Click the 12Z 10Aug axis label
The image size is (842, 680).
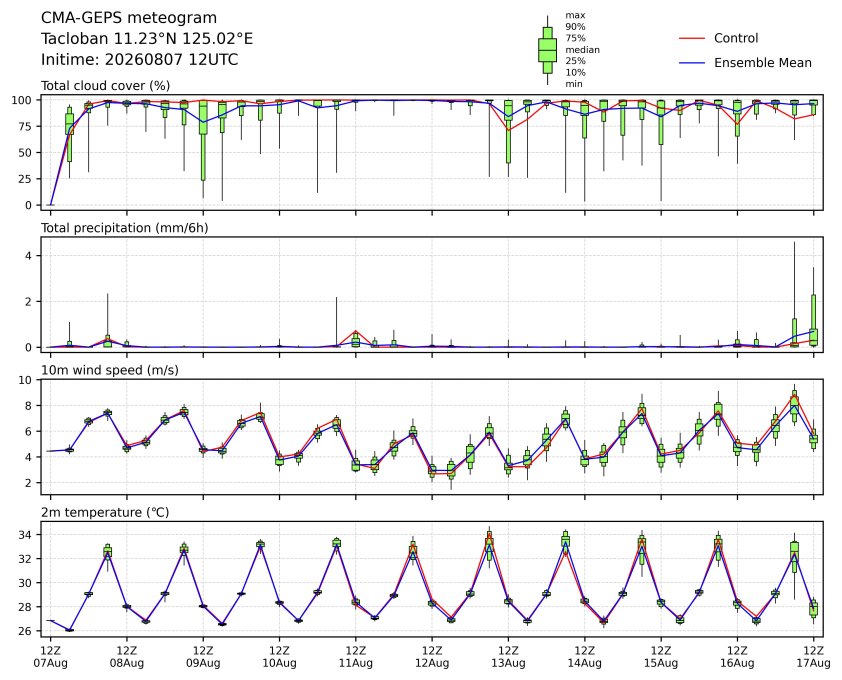pos(279,657)
